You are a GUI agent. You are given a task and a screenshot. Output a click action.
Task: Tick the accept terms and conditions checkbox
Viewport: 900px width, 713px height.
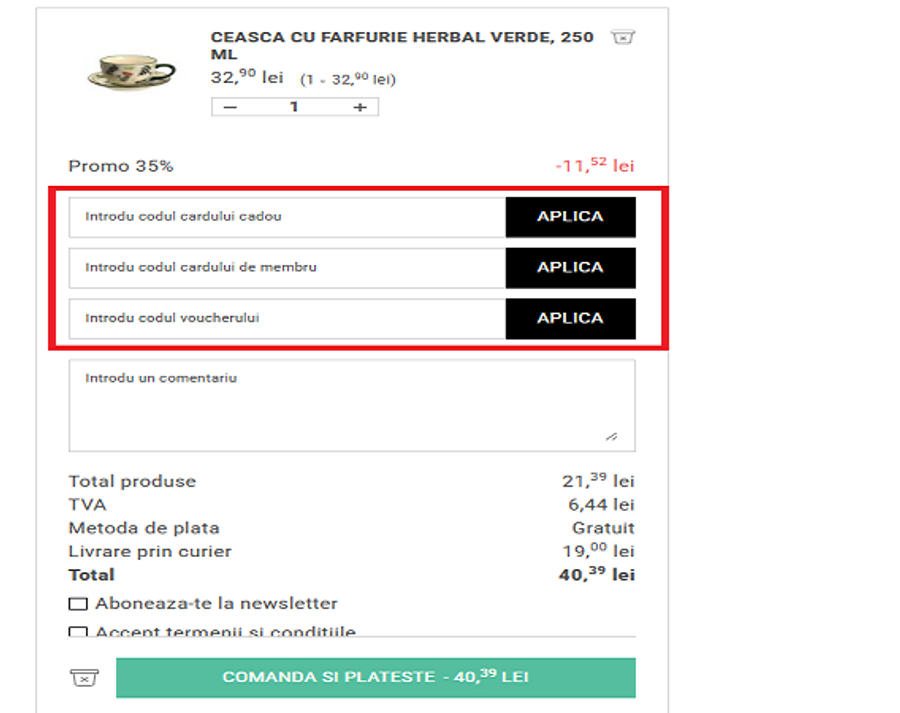78,632
